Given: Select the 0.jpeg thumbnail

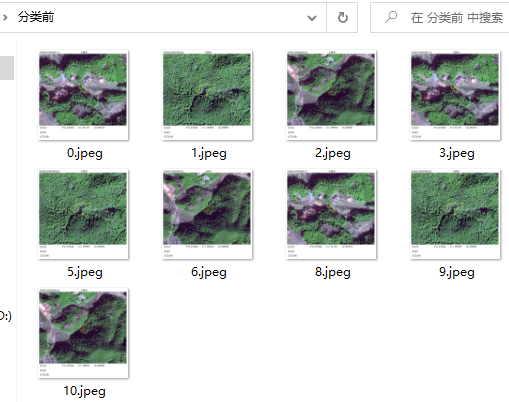Looking at the screenshot, I should click(83, 95).
